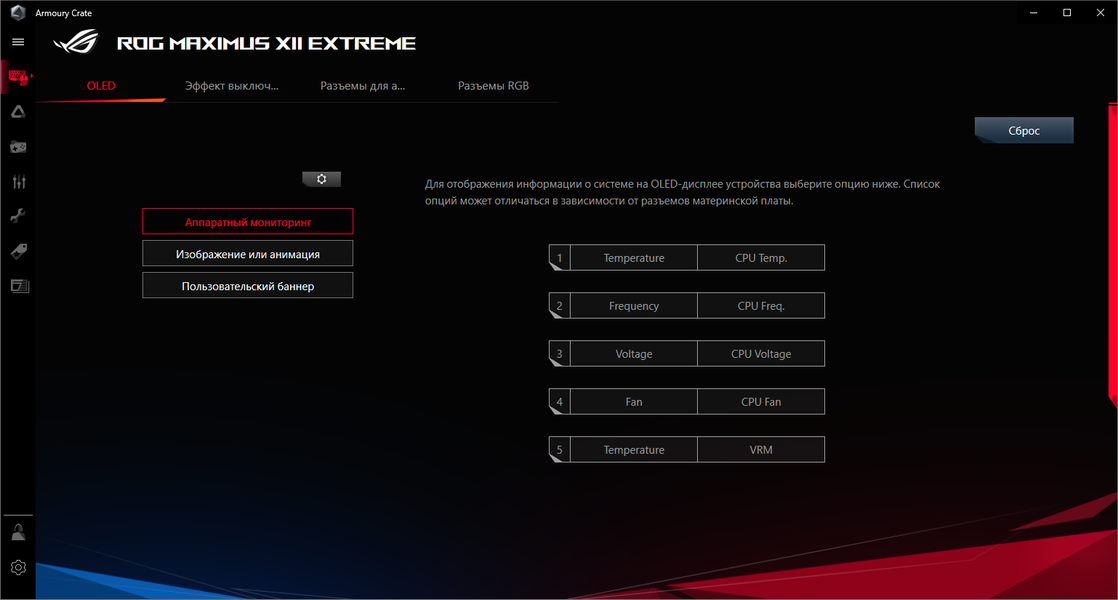Minimize the Armoury Crate window

pos(1033,12)
